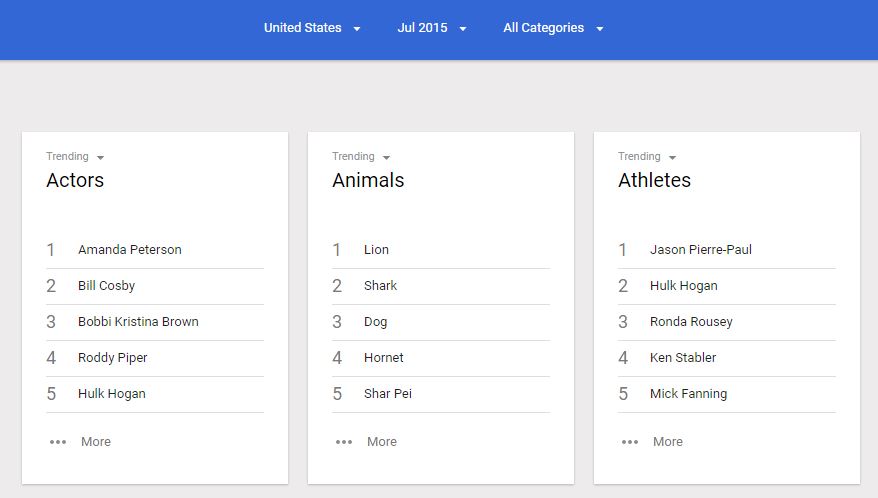878x498 pixels.
Task: Open the Jul 2015 date dropdown
Action: tap(432, 28)
